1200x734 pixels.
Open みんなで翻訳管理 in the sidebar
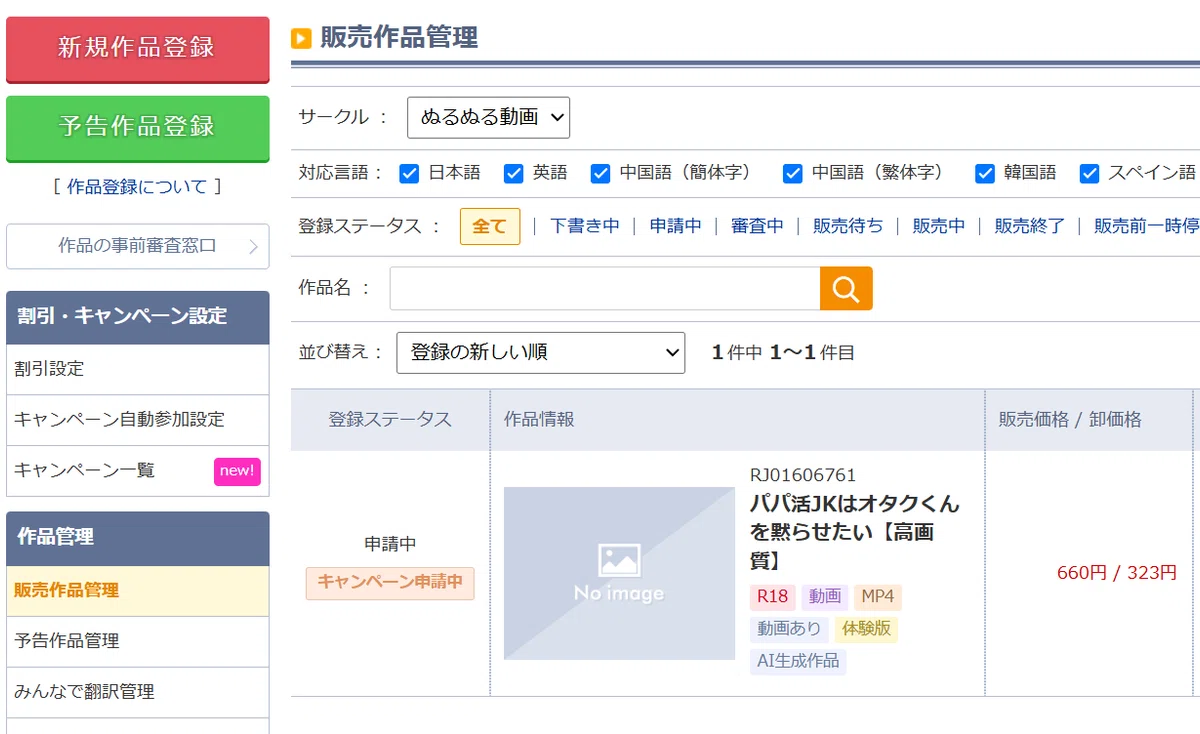(138, 692)
